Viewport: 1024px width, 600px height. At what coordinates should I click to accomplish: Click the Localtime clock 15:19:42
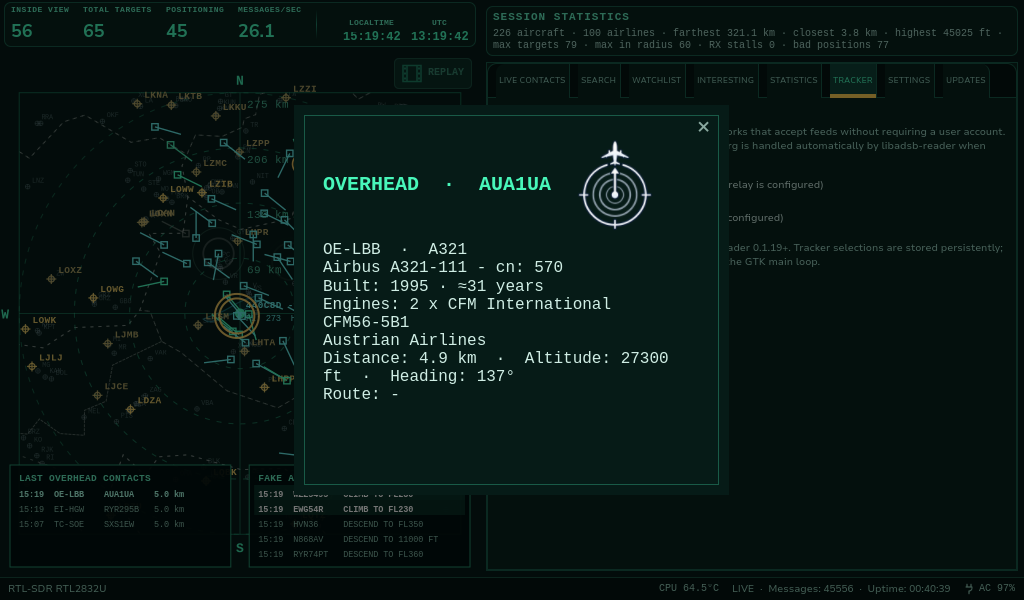[372, 37]
